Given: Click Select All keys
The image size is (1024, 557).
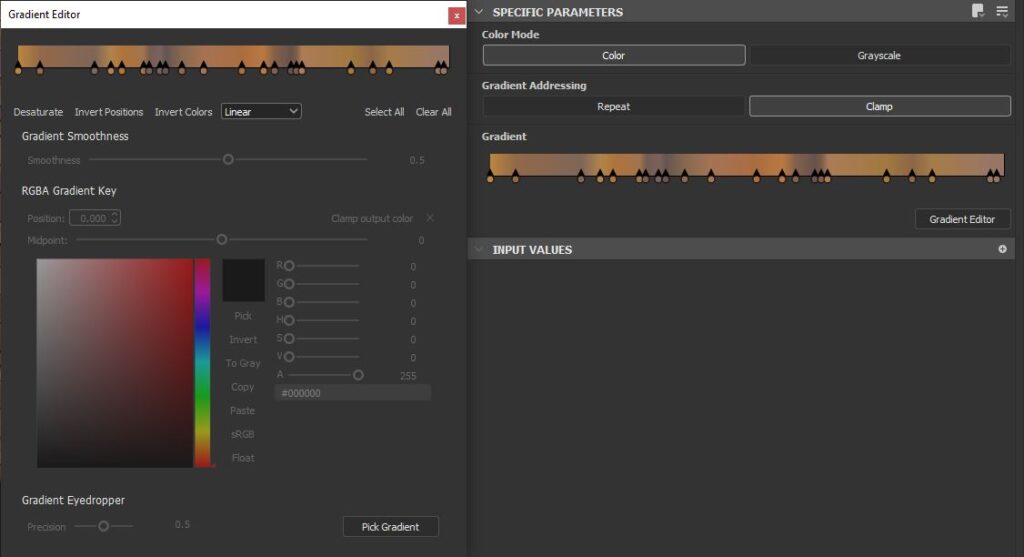Looking at the screenshot, I should pos(384,112).
